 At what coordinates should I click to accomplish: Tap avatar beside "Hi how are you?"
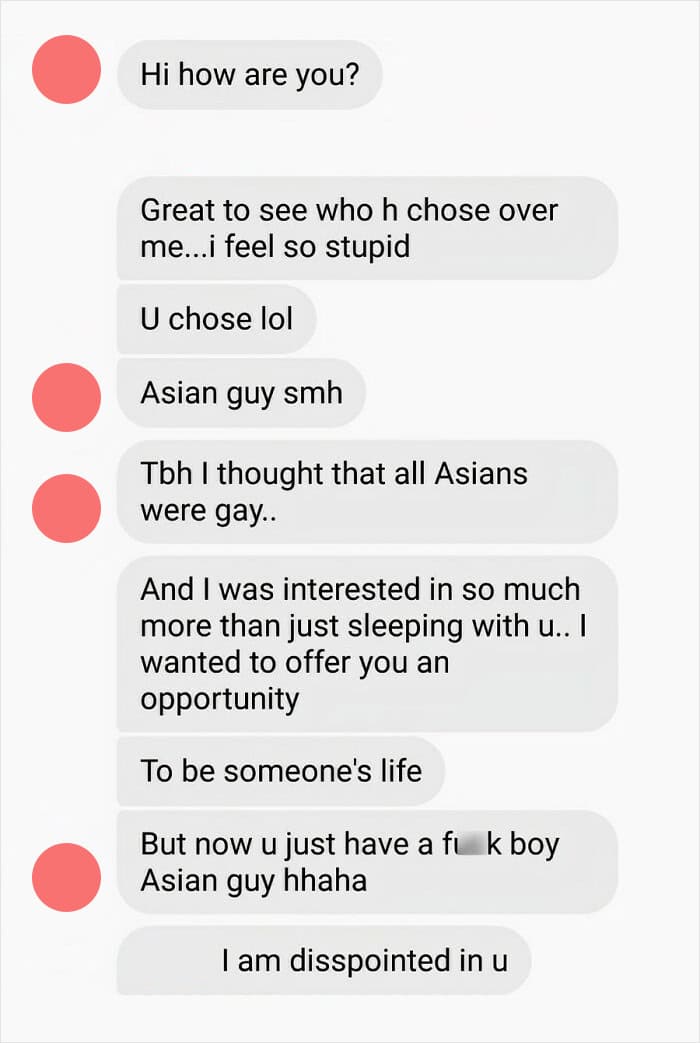[x=67, y=69]
